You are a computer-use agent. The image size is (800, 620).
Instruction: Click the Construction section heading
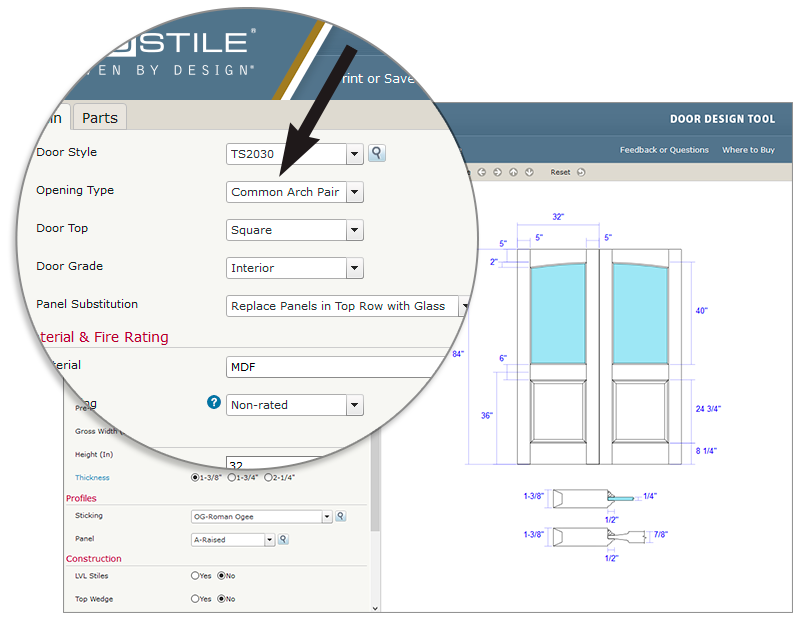click(x=94, y=559)
